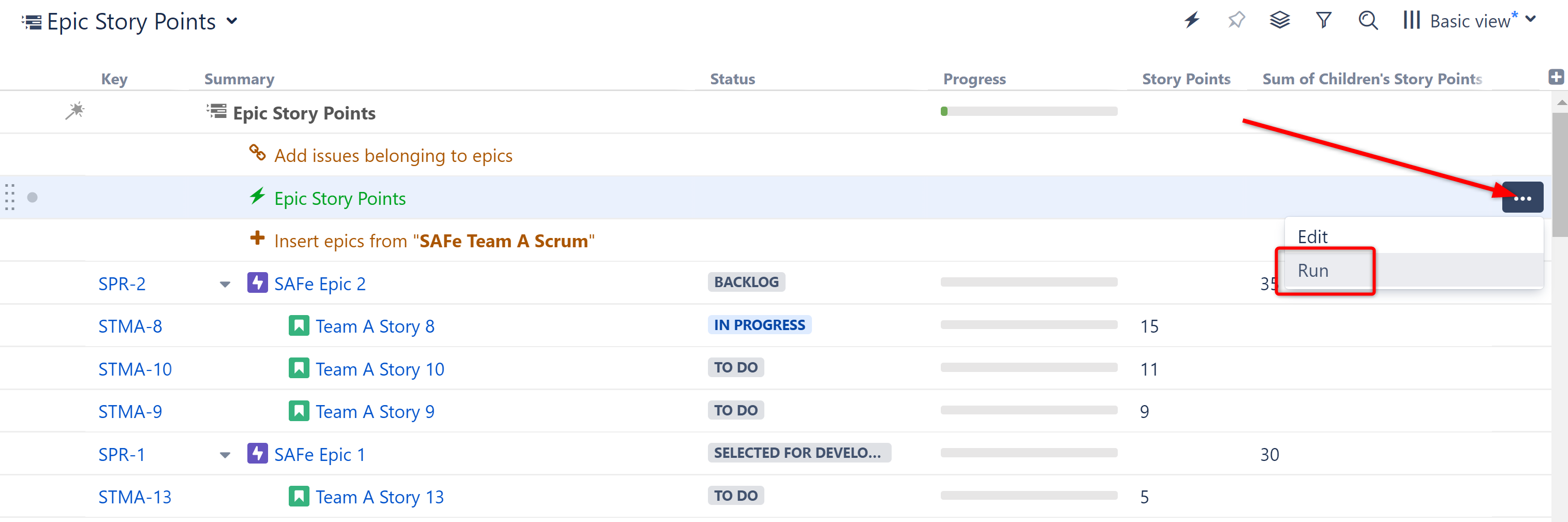This screenshot has height=522, width=1568.
Task: Open the STMA-8 issue key link
Action: point(130,327)
